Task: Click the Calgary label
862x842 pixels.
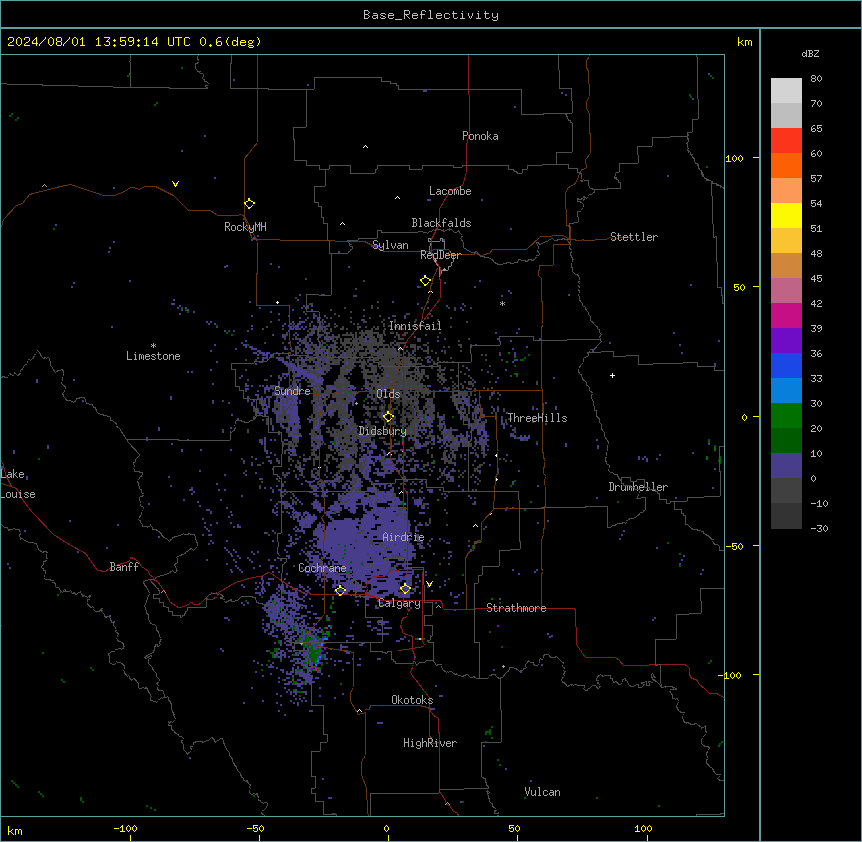Action: (x=399, y=603)
